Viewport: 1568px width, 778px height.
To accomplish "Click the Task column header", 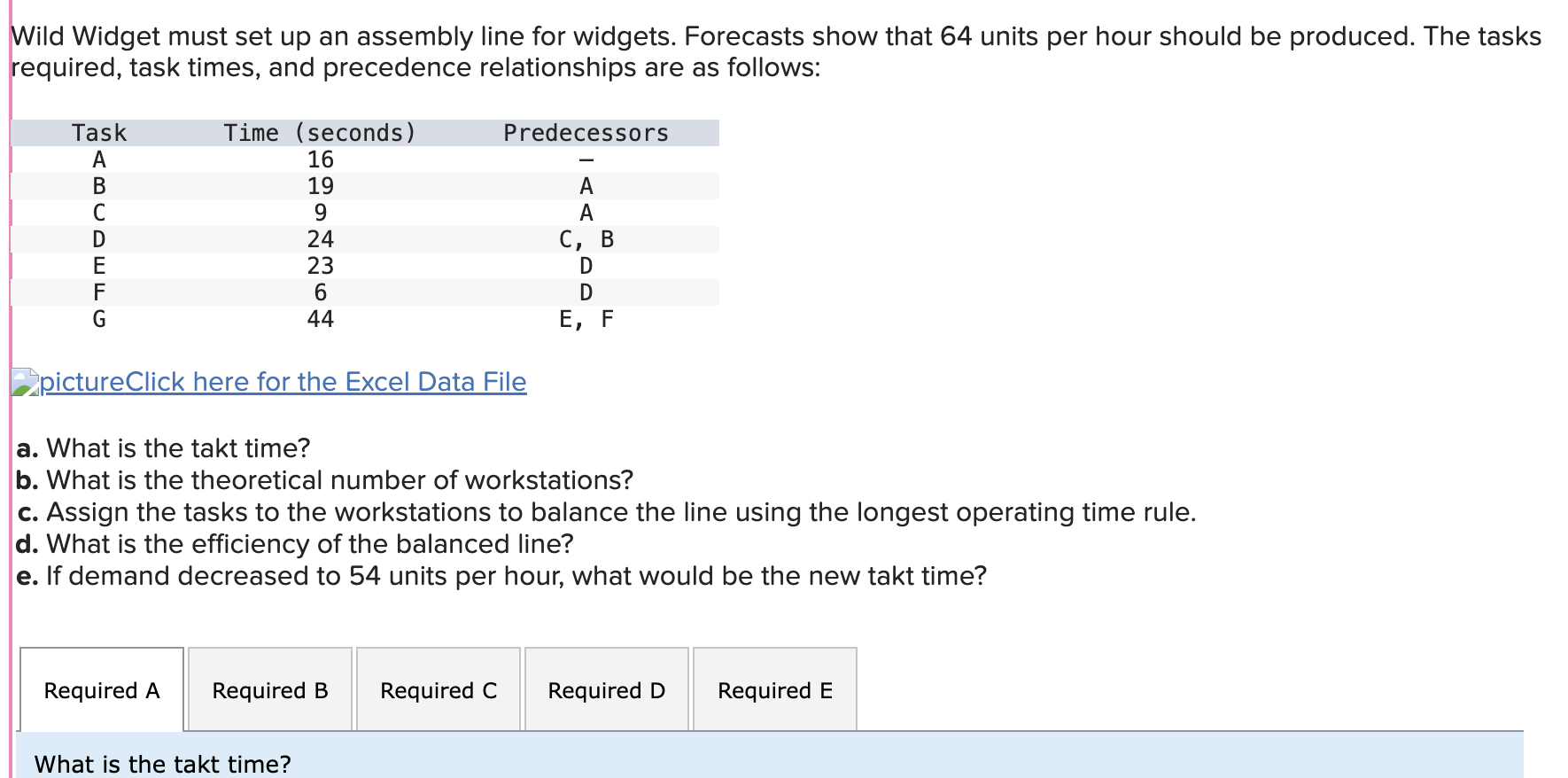I will [x=100, y=133].
